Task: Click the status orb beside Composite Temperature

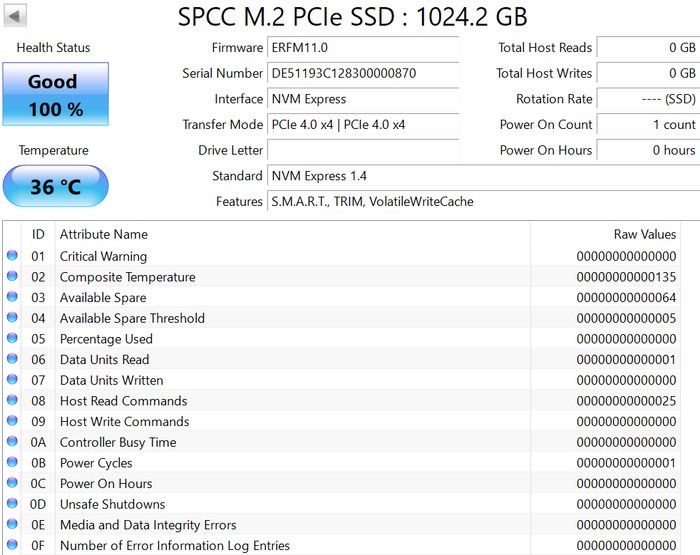Action: tap(12, 277)
